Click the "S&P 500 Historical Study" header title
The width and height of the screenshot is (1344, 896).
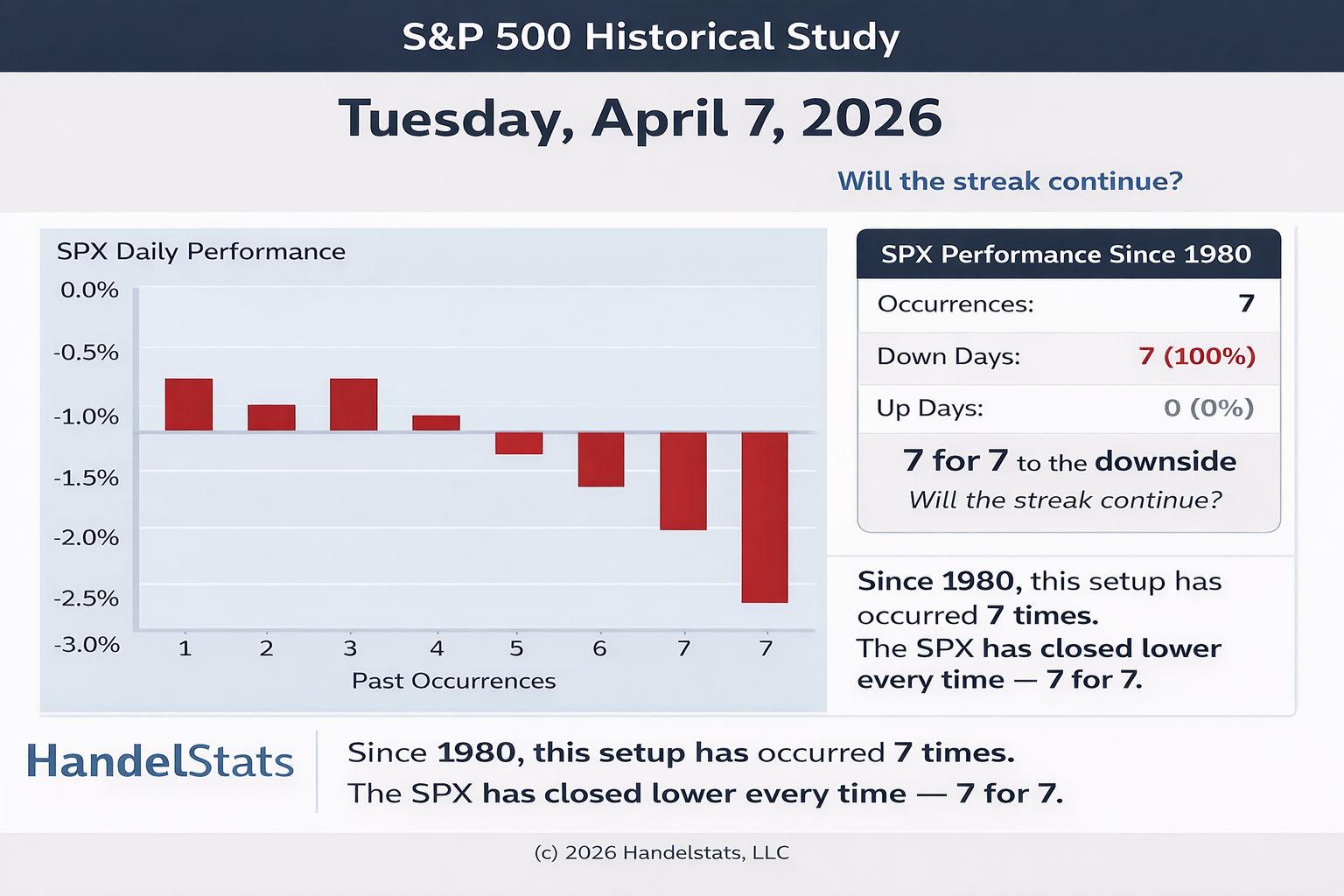(x=650, y=37)
